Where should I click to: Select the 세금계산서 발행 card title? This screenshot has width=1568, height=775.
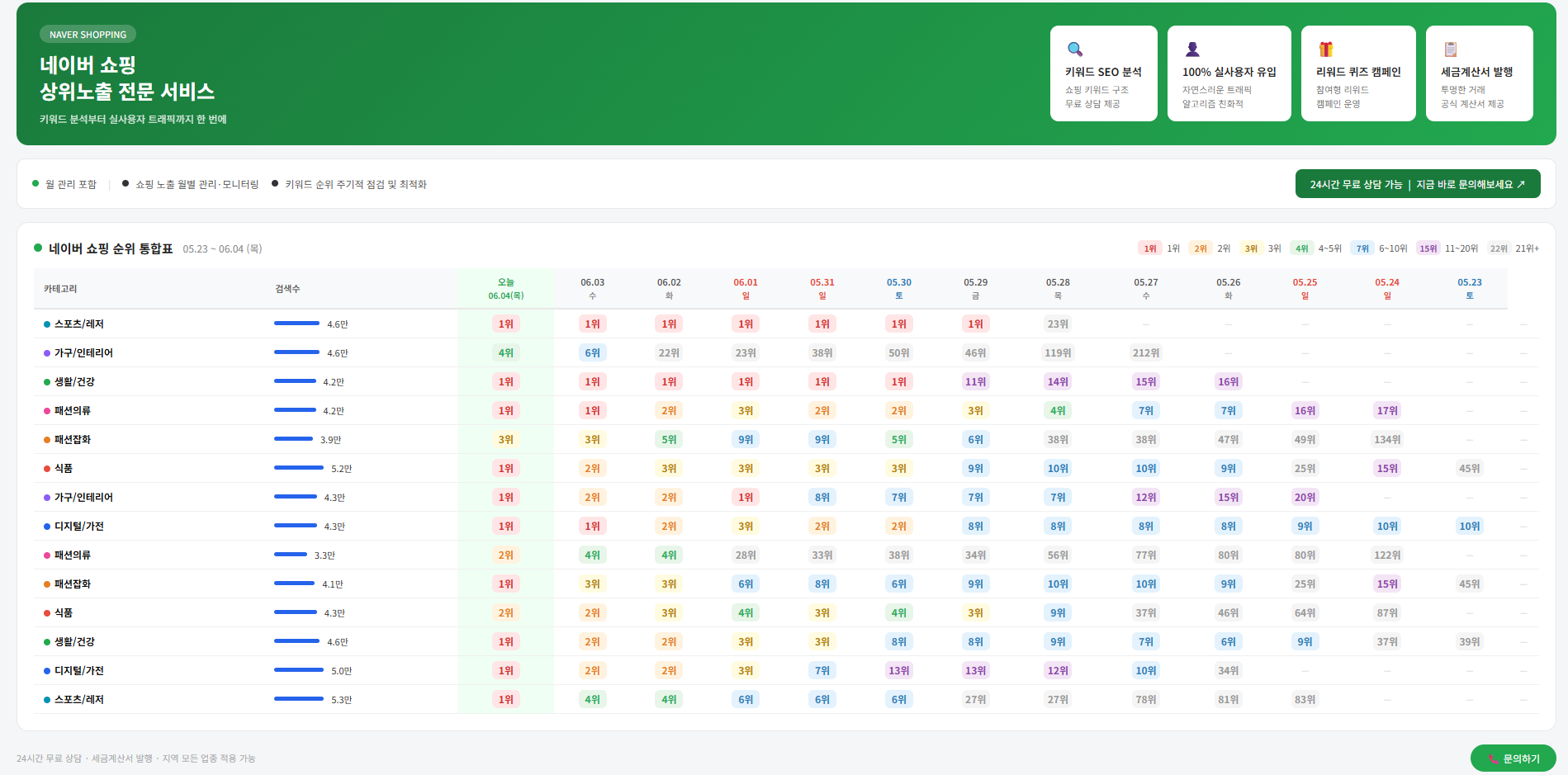tap(1477, 72)
